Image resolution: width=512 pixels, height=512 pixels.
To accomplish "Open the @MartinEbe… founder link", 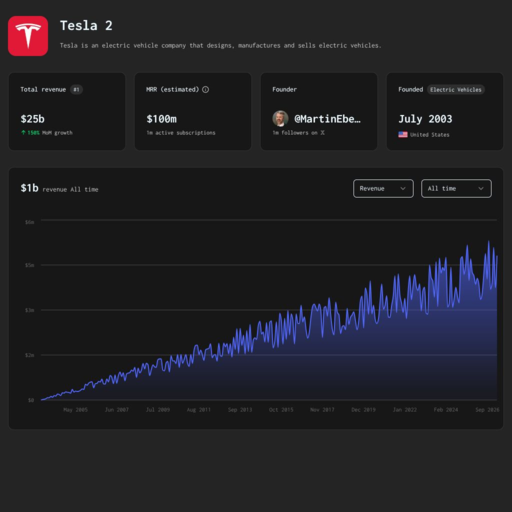I will [327, 119].
